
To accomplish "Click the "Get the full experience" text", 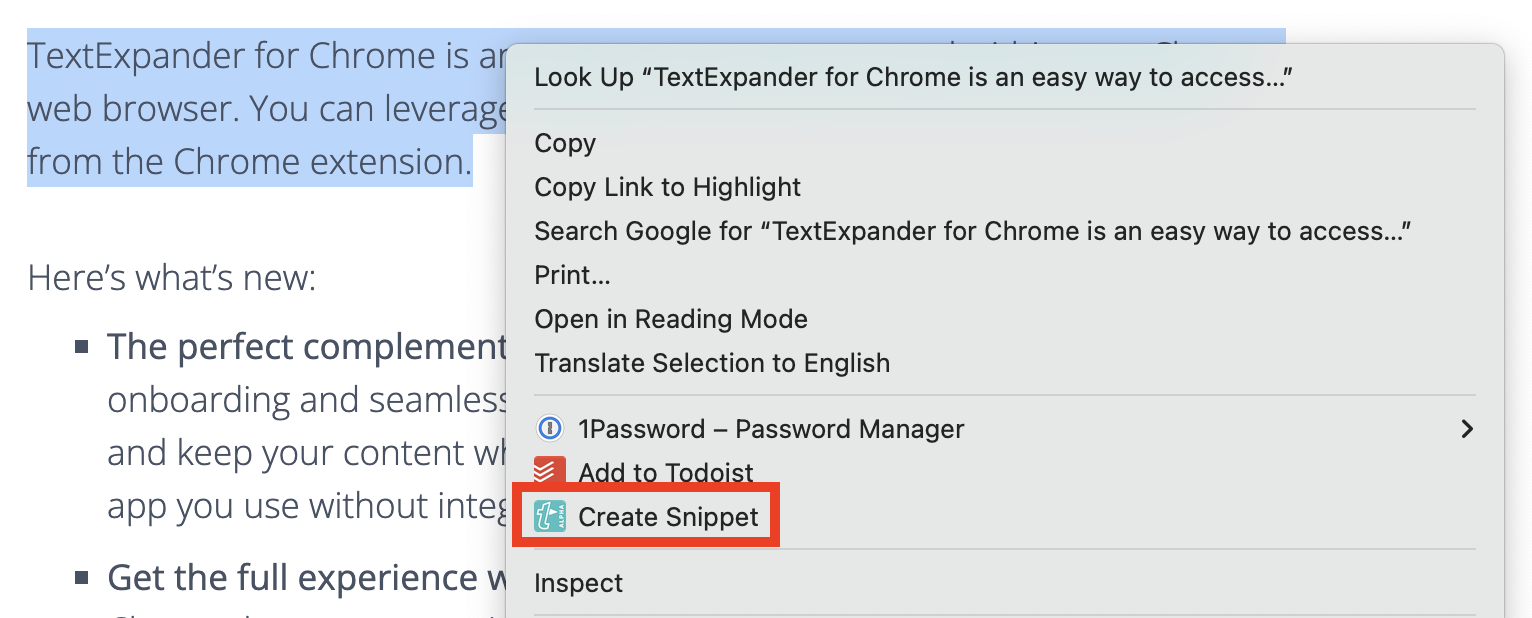I will click(300, 578).
